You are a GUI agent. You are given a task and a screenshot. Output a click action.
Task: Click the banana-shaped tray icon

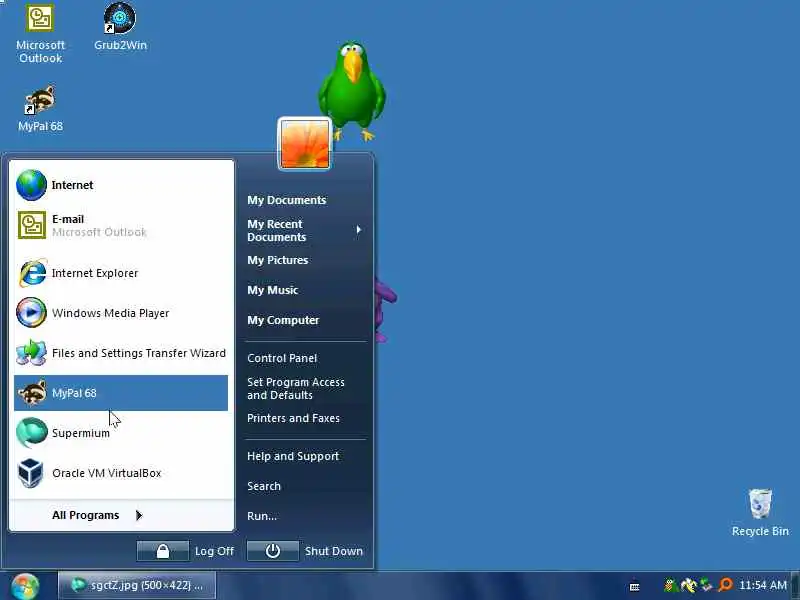click(688, 585)
